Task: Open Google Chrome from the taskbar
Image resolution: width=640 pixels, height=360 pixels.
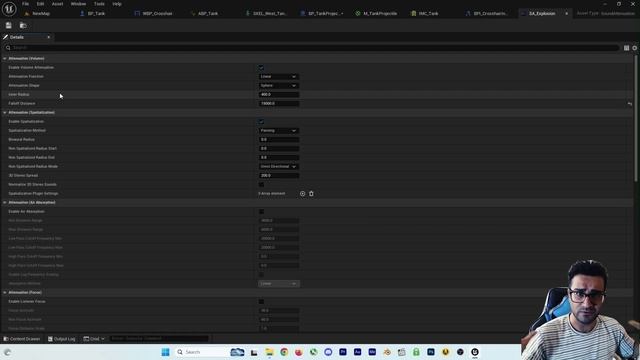Action: 284,352
